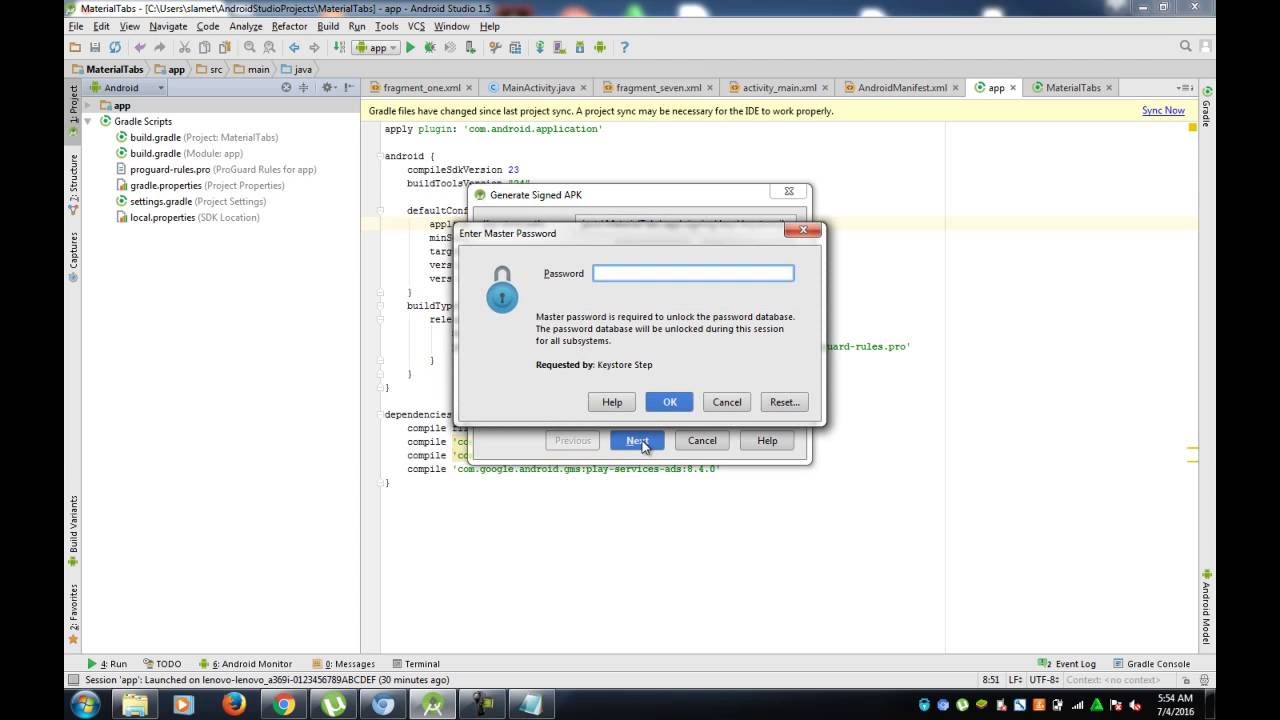Run app with green play icon
1280x720 pixels.
pyautogui.click(x=410, y=47)
